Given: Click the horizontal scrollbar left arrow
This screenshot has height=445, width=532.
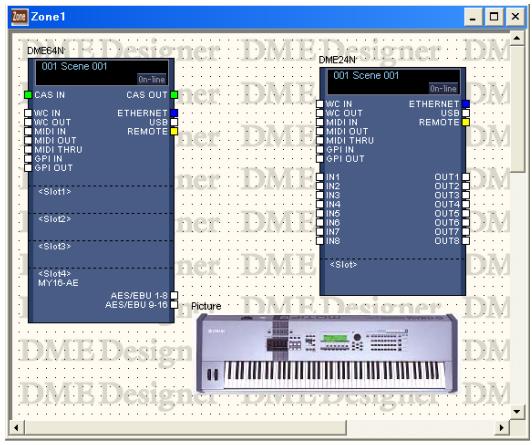Looking at the screenshot, I should 16,428.
